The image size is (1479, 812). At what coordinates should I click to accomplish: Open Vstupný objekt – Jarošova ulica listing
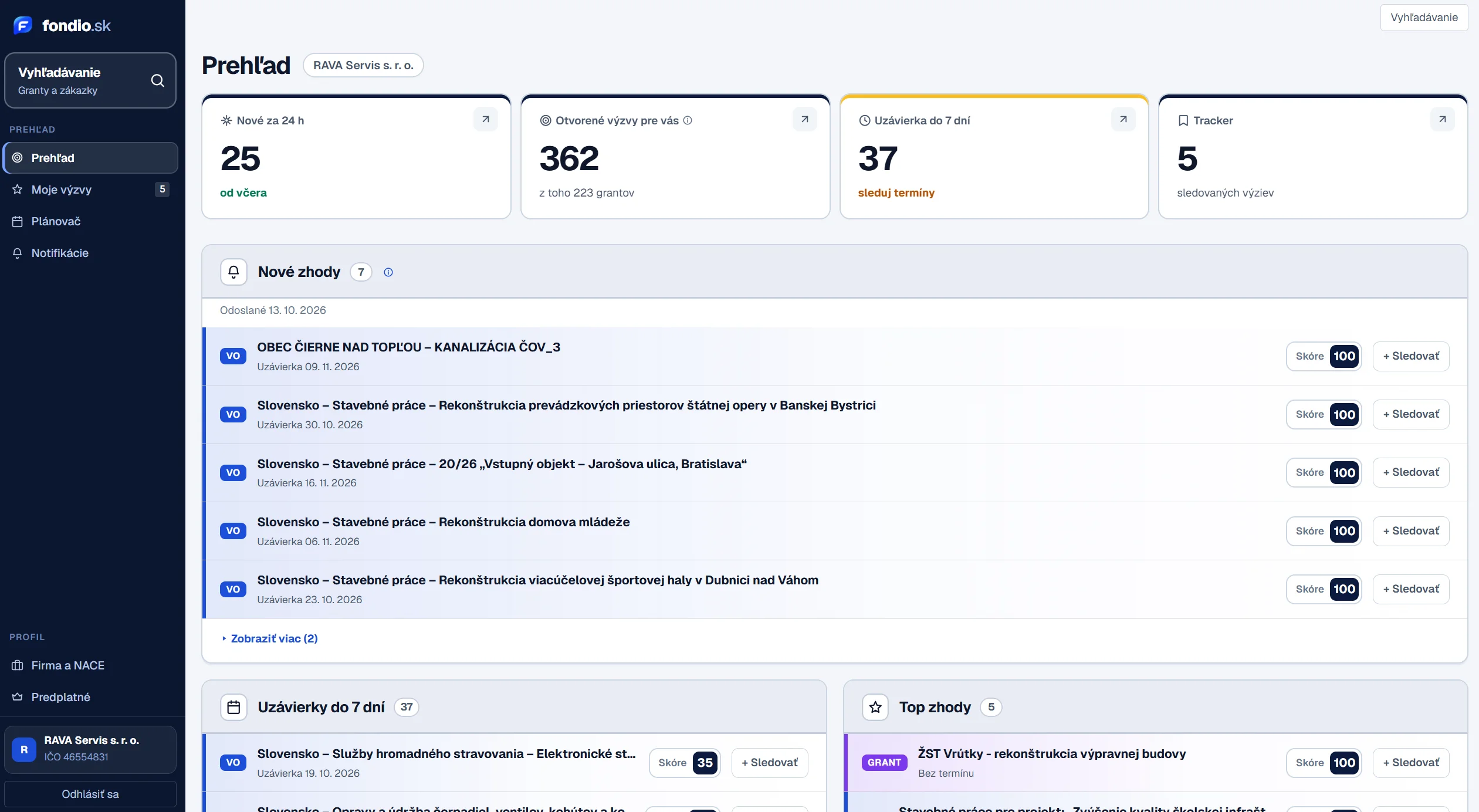click(502, 464)
